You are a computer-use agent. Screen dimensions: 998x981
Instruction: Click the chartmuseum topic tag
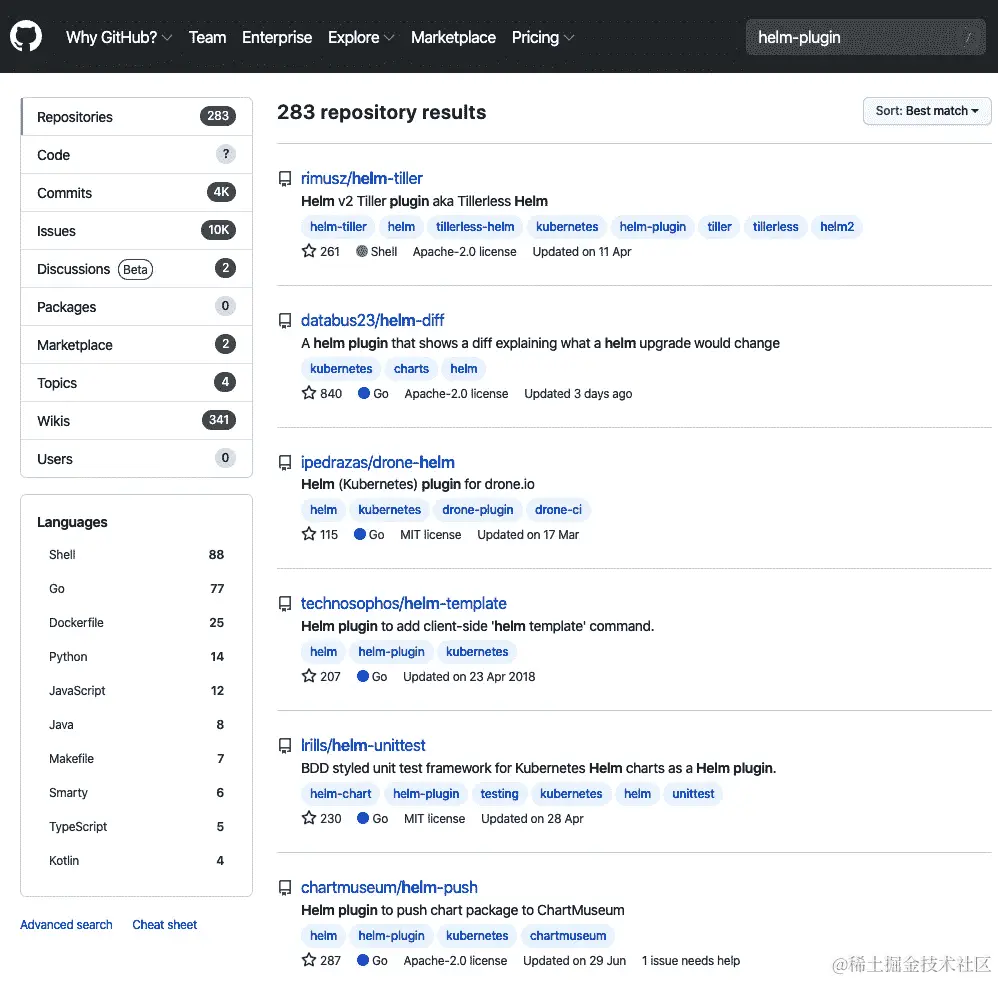tap(568, 936)
